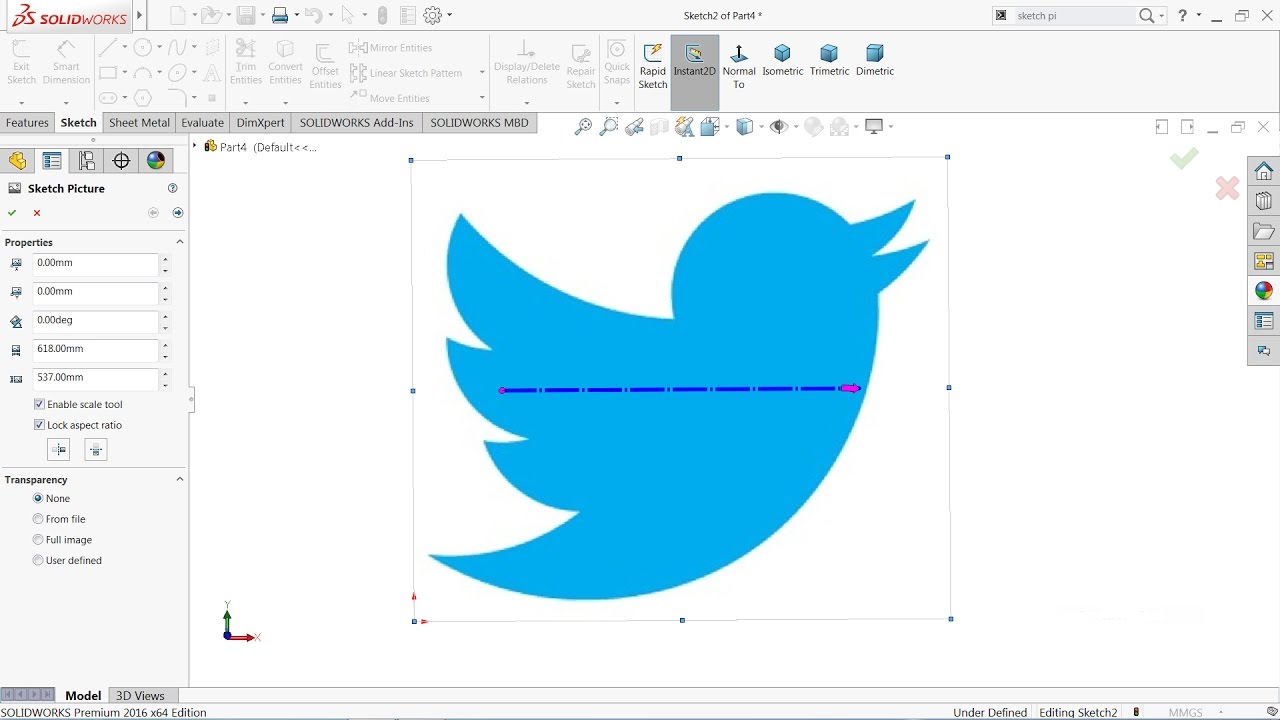
Task: Cancel sketch with red corner X
Action: 1227,188
